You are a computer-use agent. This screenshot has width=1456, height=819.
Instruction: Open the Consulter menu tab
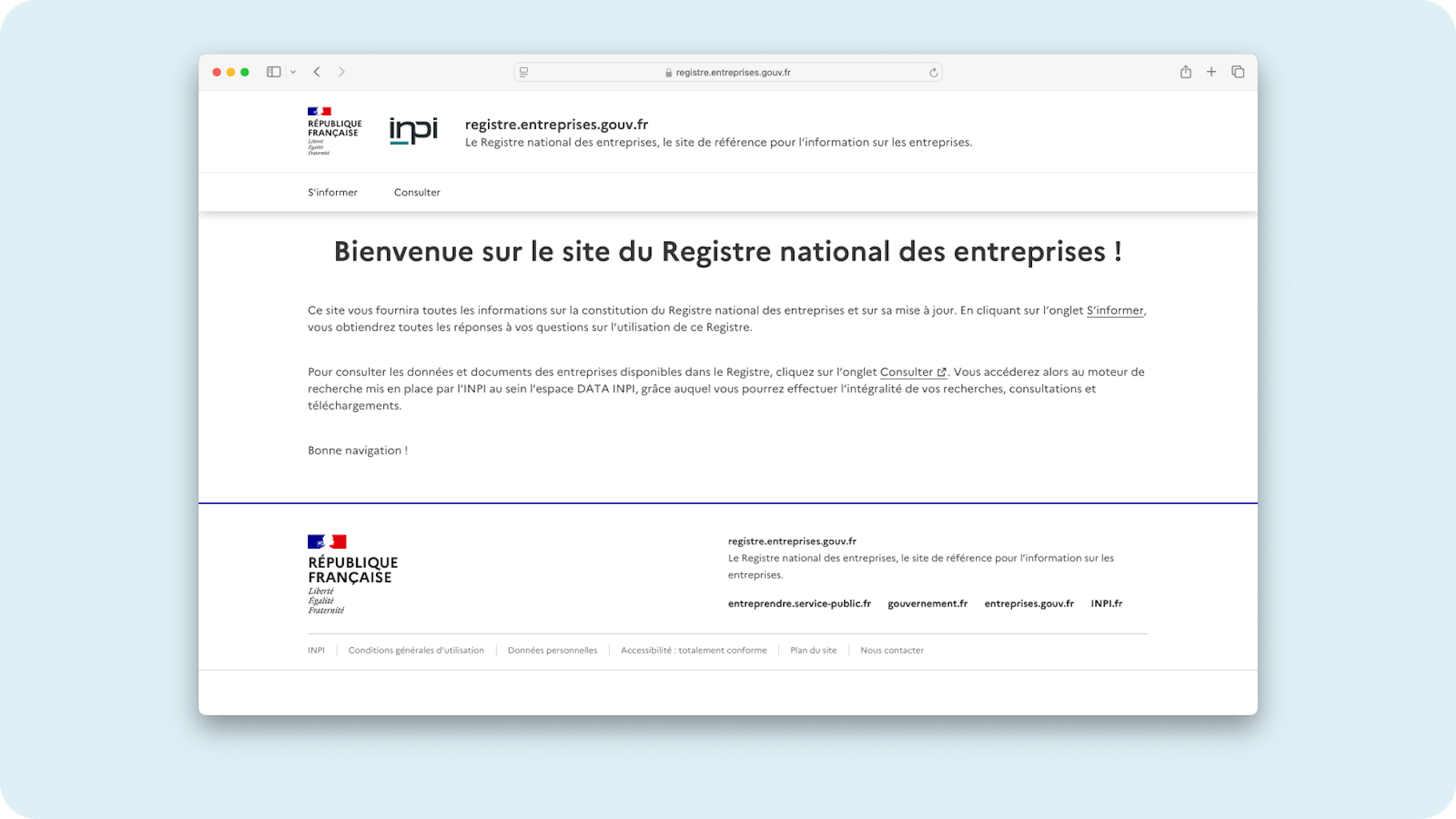click(416, 192)
